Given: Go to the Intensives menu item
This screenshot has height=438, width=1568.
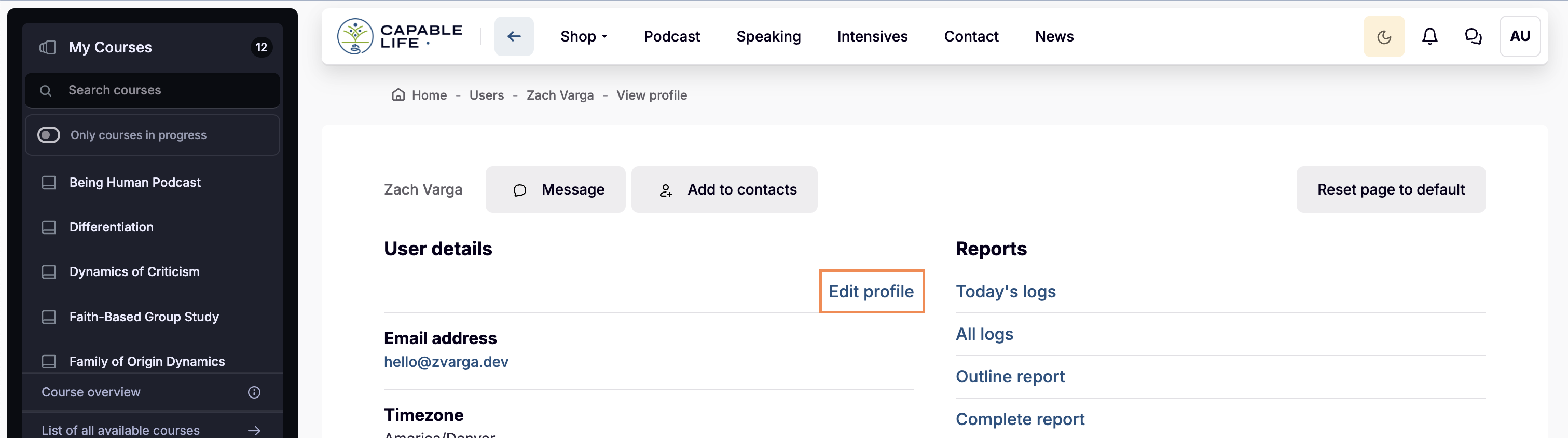Looking at the screenshot, I should coord(872,36).
